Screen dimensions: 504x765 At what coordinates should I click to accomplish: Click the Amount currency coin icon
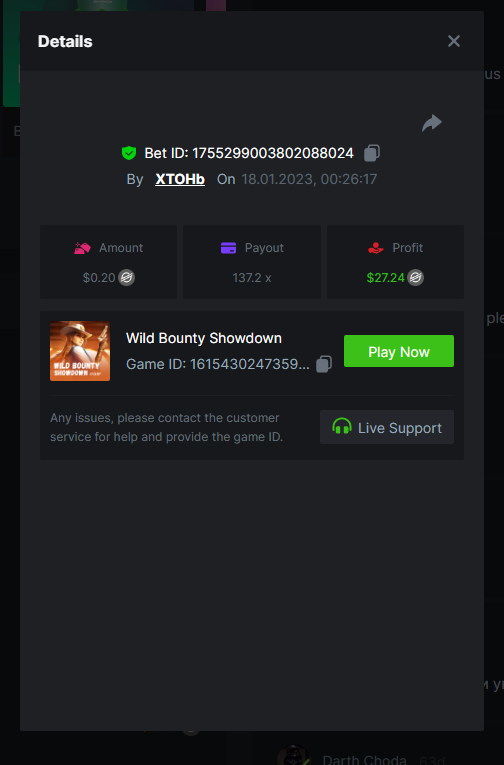click(127, 278)
